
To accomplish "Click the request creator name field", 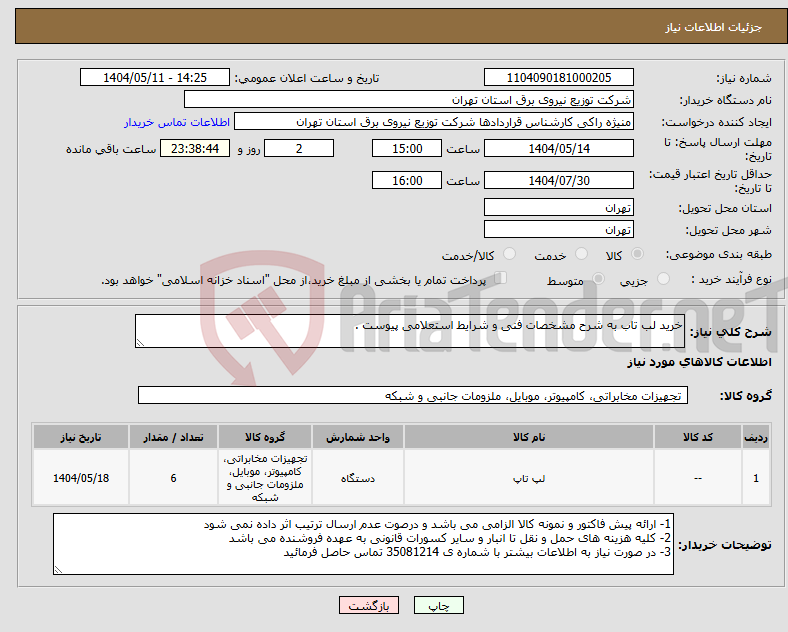I will 434,122.
